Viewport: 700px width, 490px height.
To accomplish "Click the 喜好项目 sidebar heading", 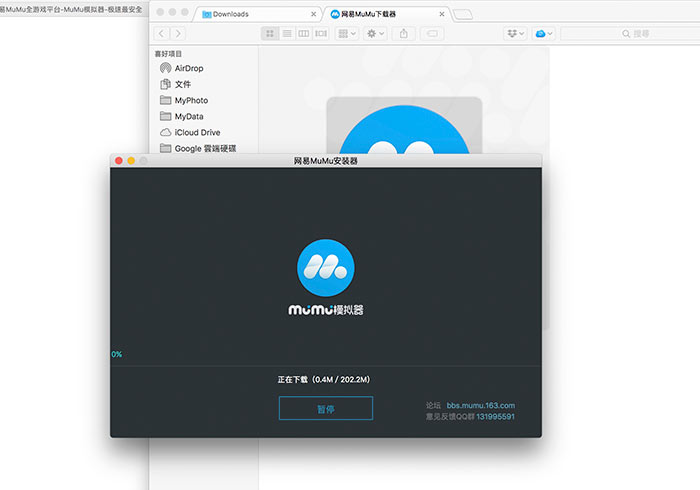I will [x=168, y=54].
